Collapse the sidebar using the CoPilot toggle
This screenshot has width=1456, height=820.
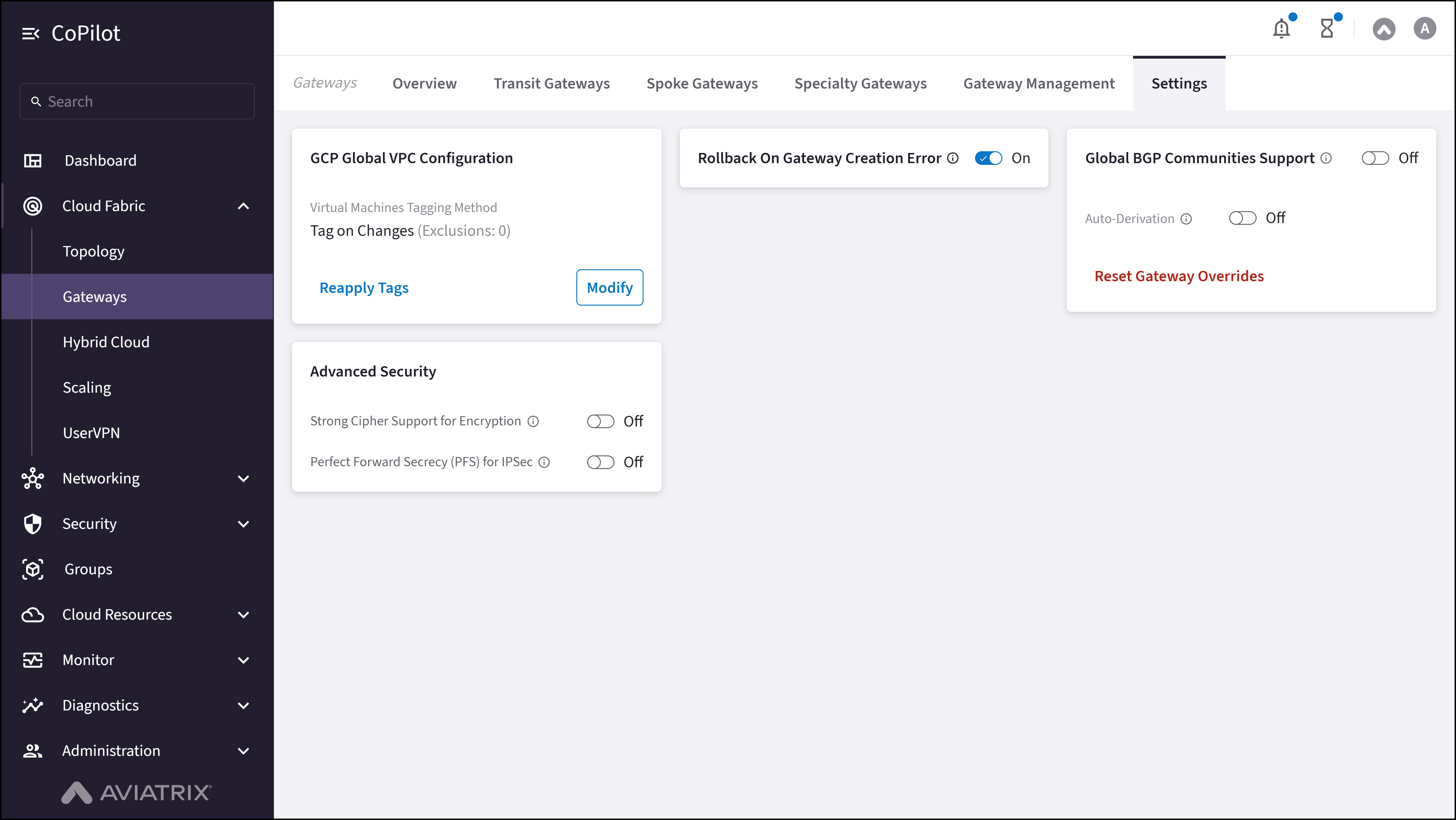31,33
